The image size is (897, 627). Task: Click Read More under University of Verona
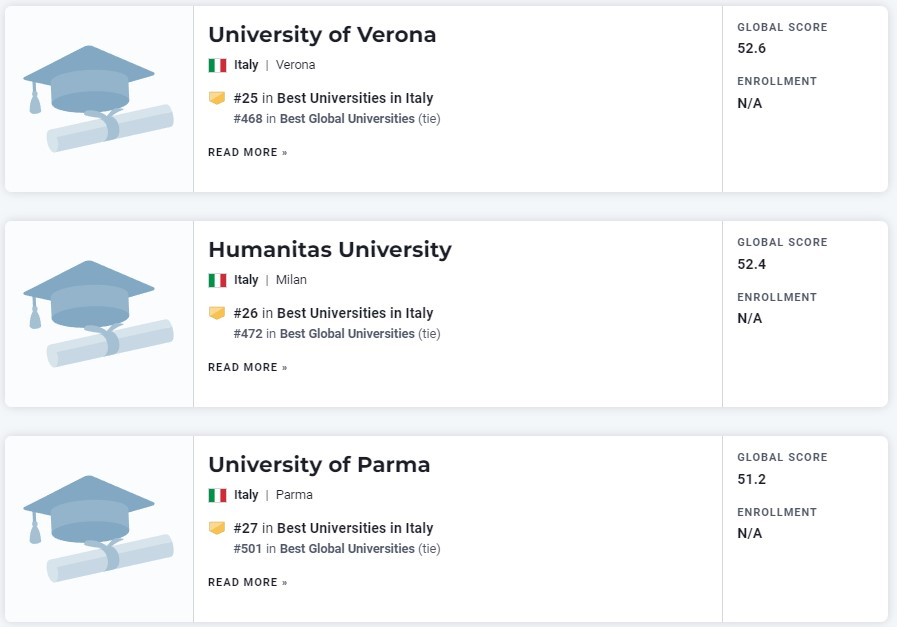click(248, 152)
